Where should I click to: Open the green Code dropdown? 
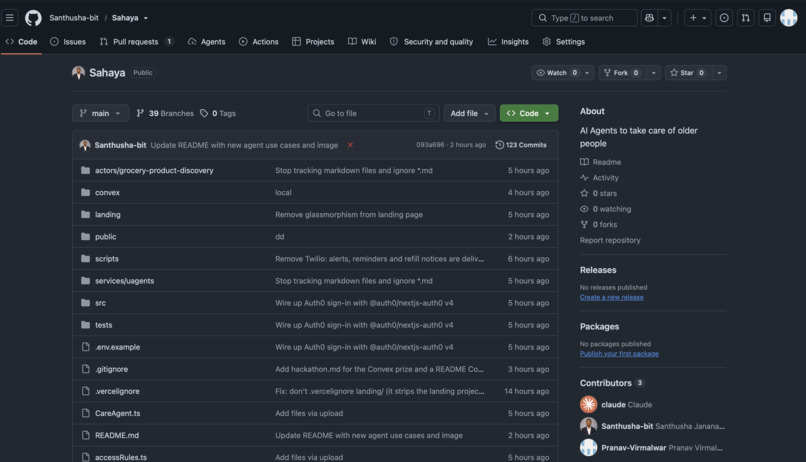[529, 113]
